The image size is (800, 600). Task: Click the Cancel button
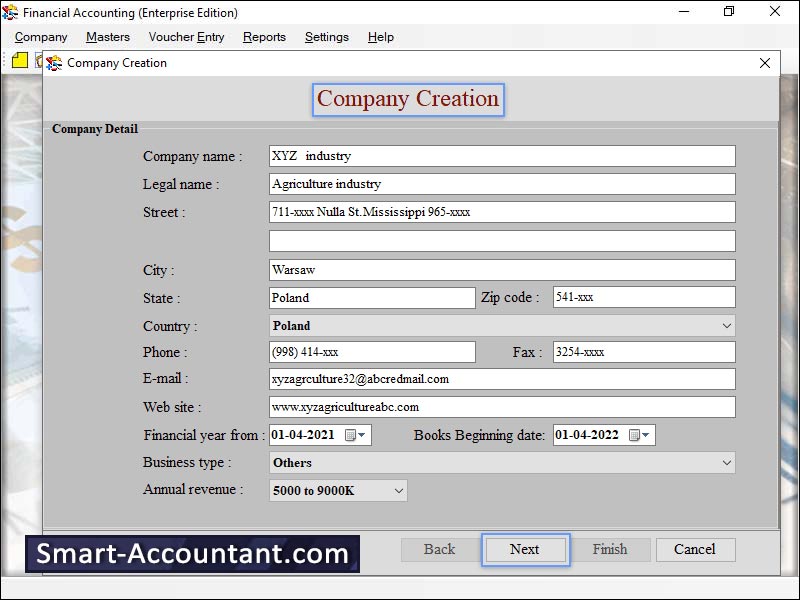pyautogui.click(x=694, y=549)
